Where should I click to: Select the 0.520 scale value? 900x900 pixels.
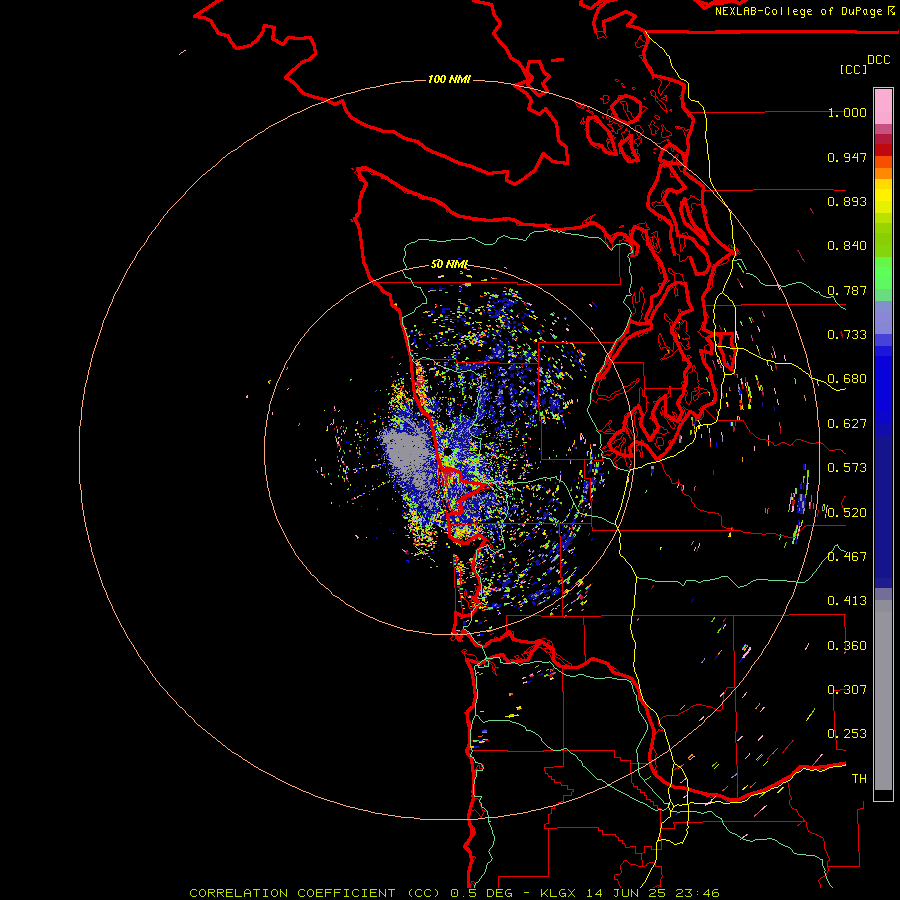point(847,513)
